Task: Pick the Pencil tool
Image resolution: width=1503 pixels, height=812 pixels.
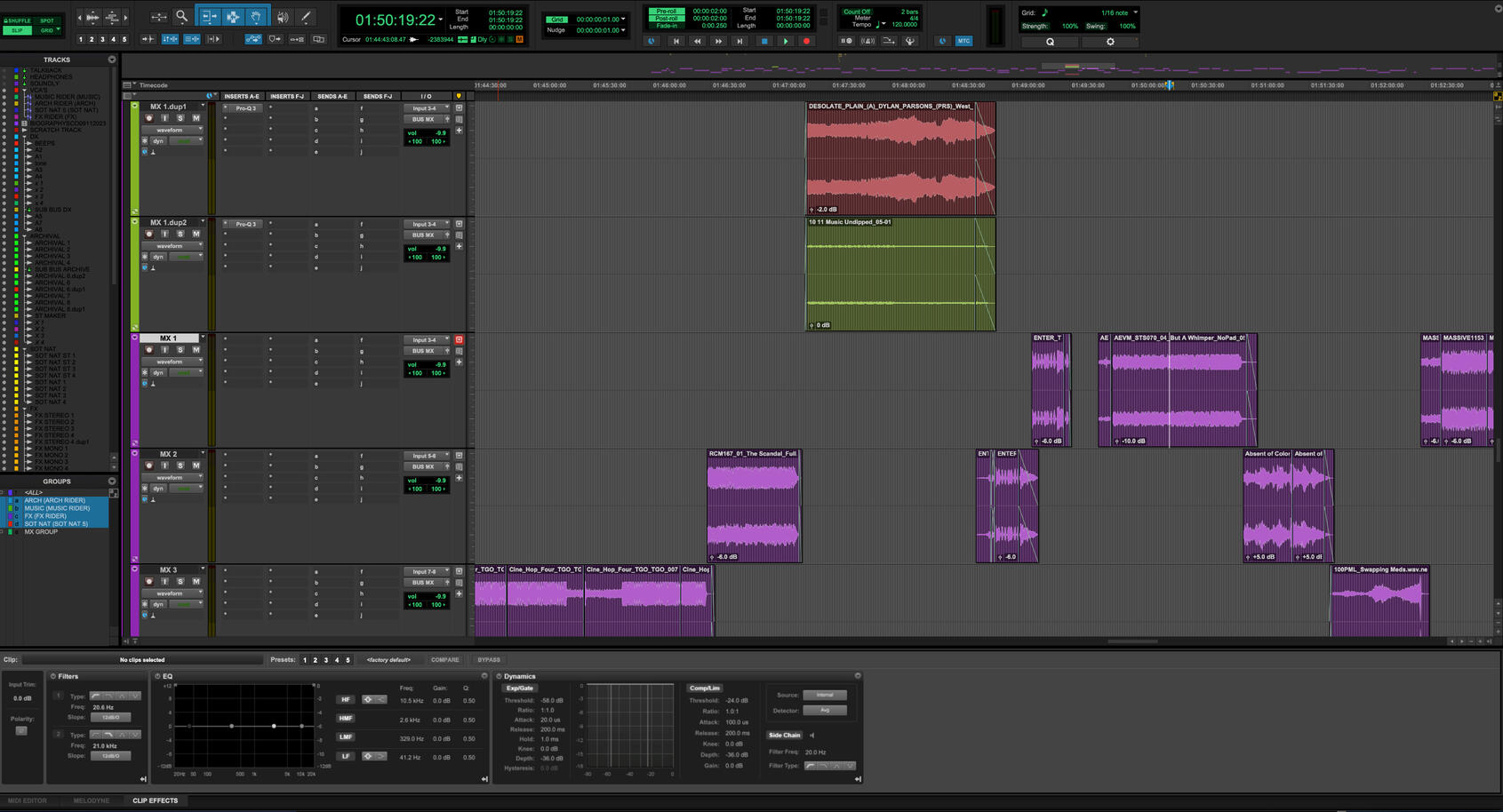Action: pyautogui.click(x=306, y=17)
